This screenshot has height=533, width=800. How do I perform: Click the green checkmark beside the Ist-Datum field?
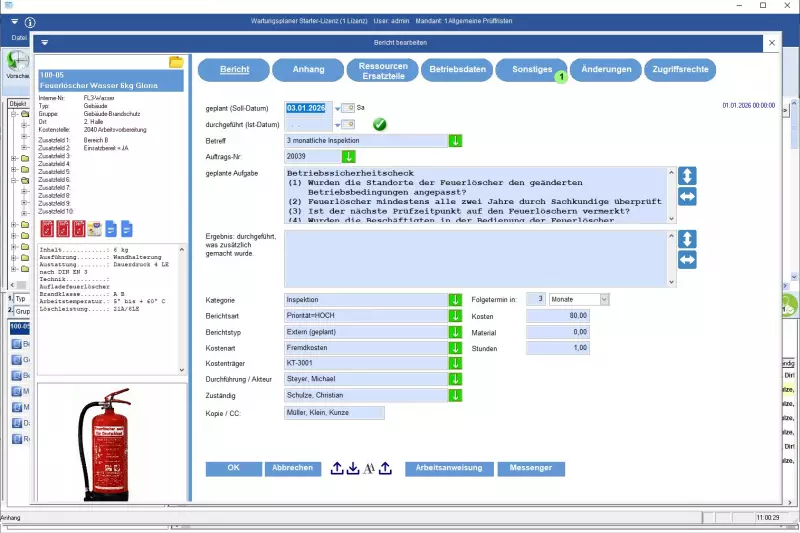pyautogui.click(x=380, y=124)
